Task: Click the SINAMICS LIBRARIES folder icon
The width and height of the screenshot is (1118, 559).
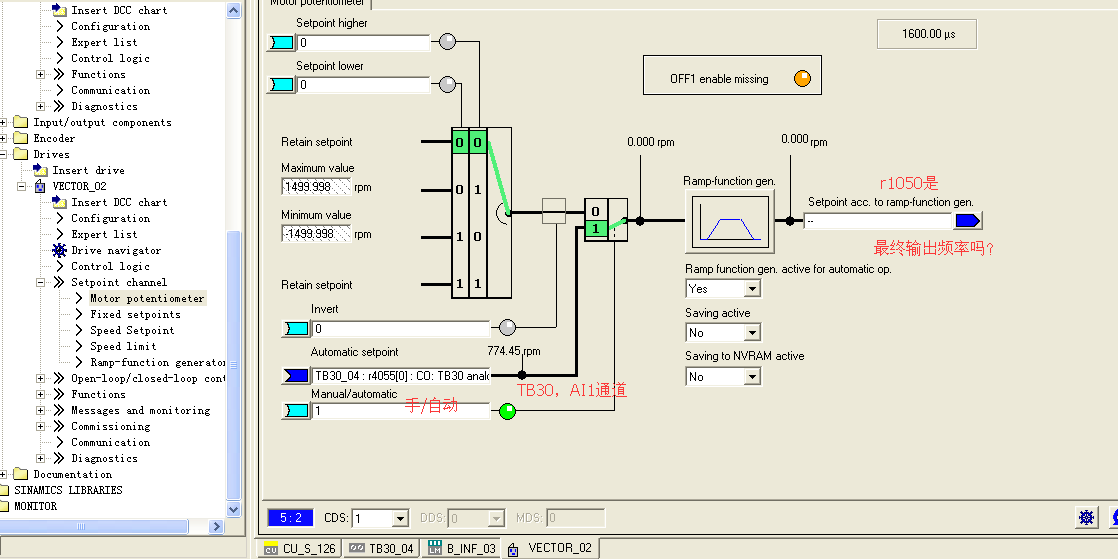Action: (x=4, y=490)
